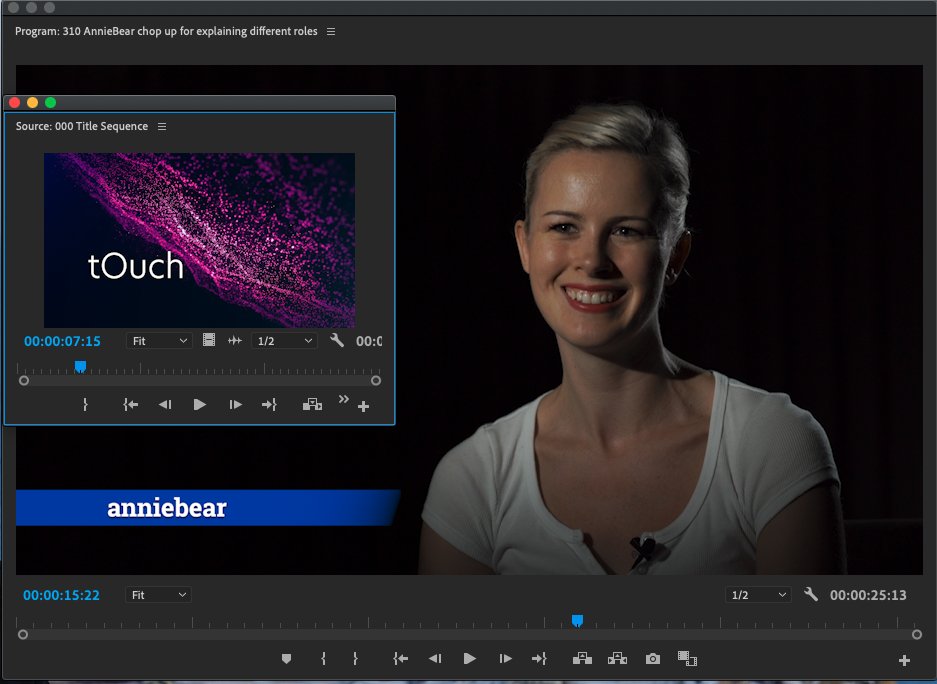Open Program monitor wrench settings
This screenshot has width=937, height=684.
point(810,594)
